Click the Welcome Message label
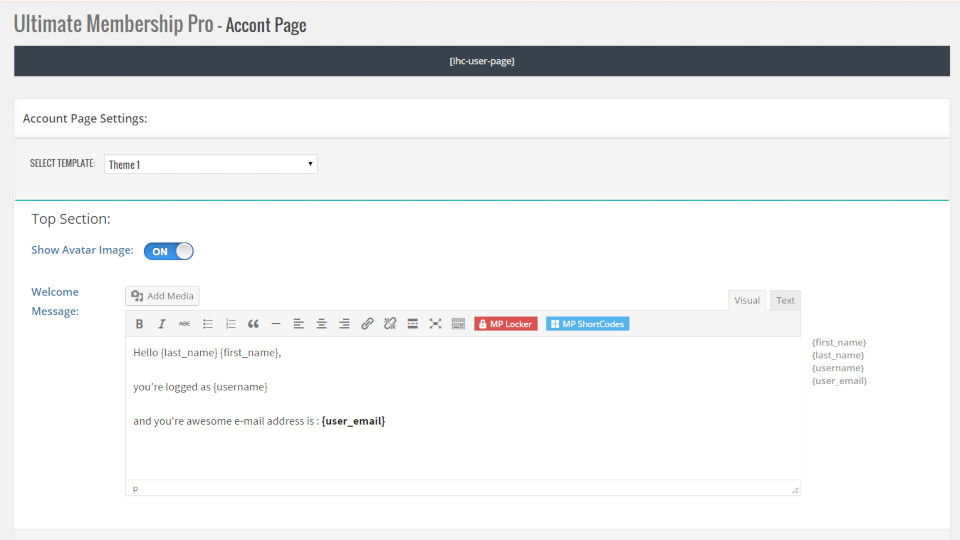This screenshot has width=960, height=540. (55, 301)
